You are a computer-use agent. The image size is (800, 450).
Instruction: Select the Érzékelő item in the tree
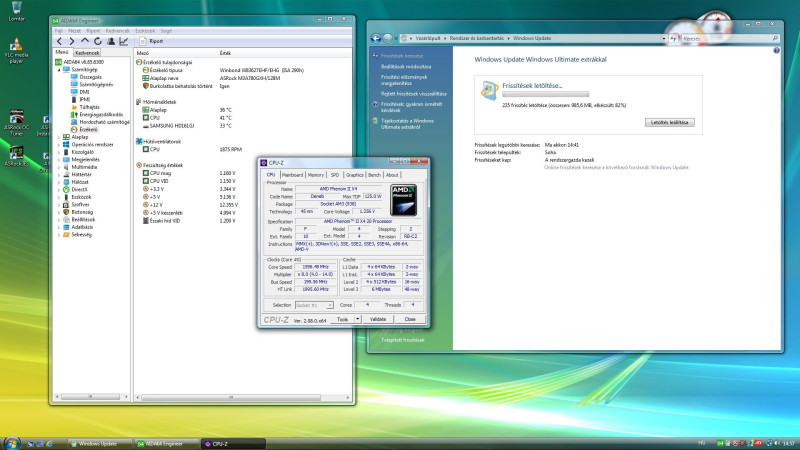(x=88, y=129)
